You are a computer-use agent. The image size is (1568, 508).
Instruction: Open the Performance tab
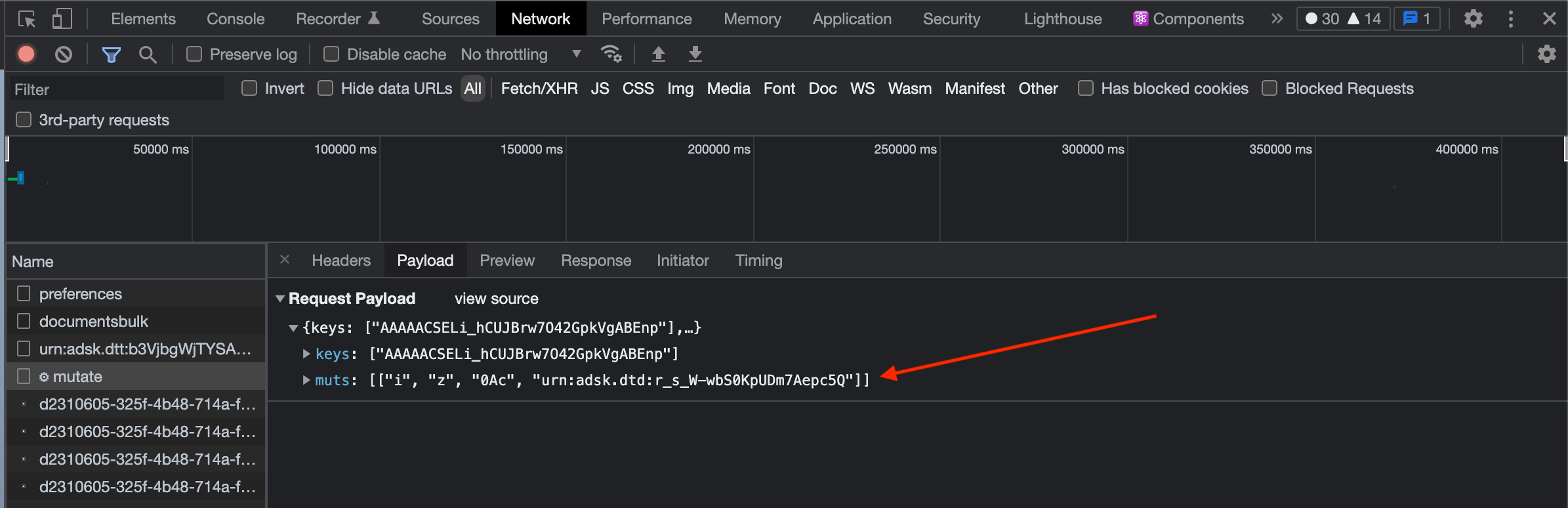click(646, 19)
